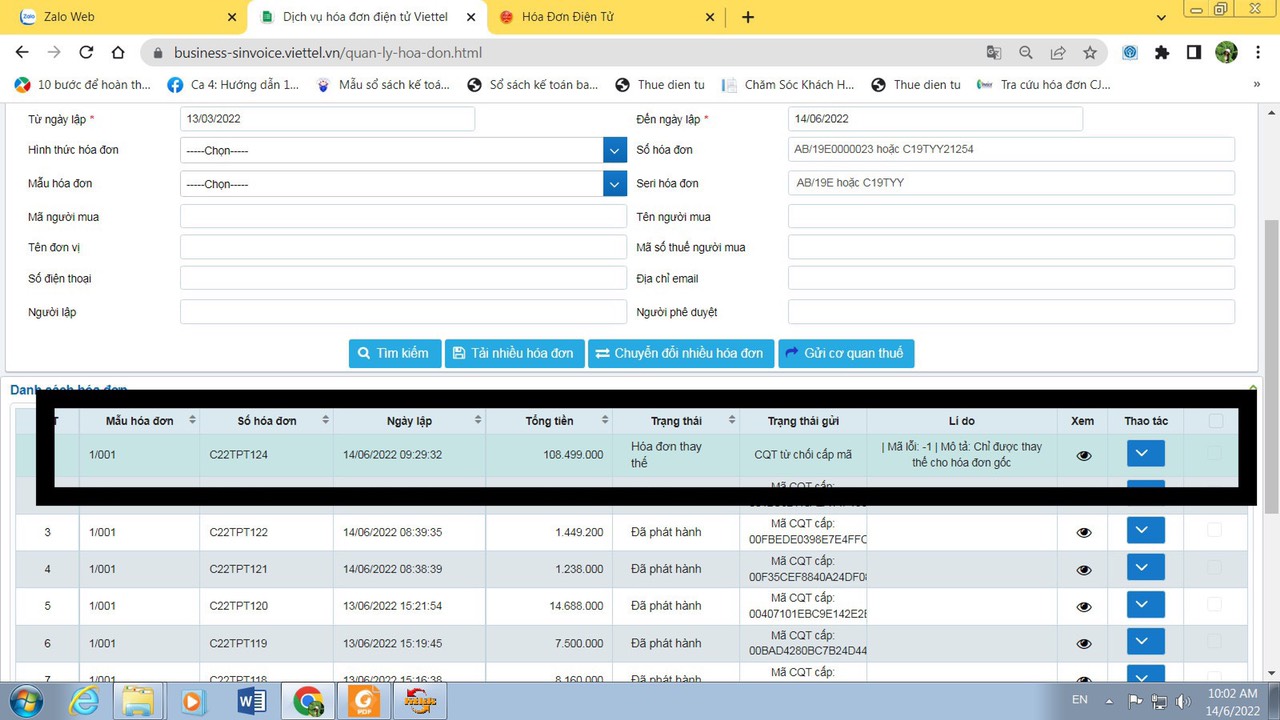
Task: Click the Tìm kiếm search button
Action: tap(394, 353)
